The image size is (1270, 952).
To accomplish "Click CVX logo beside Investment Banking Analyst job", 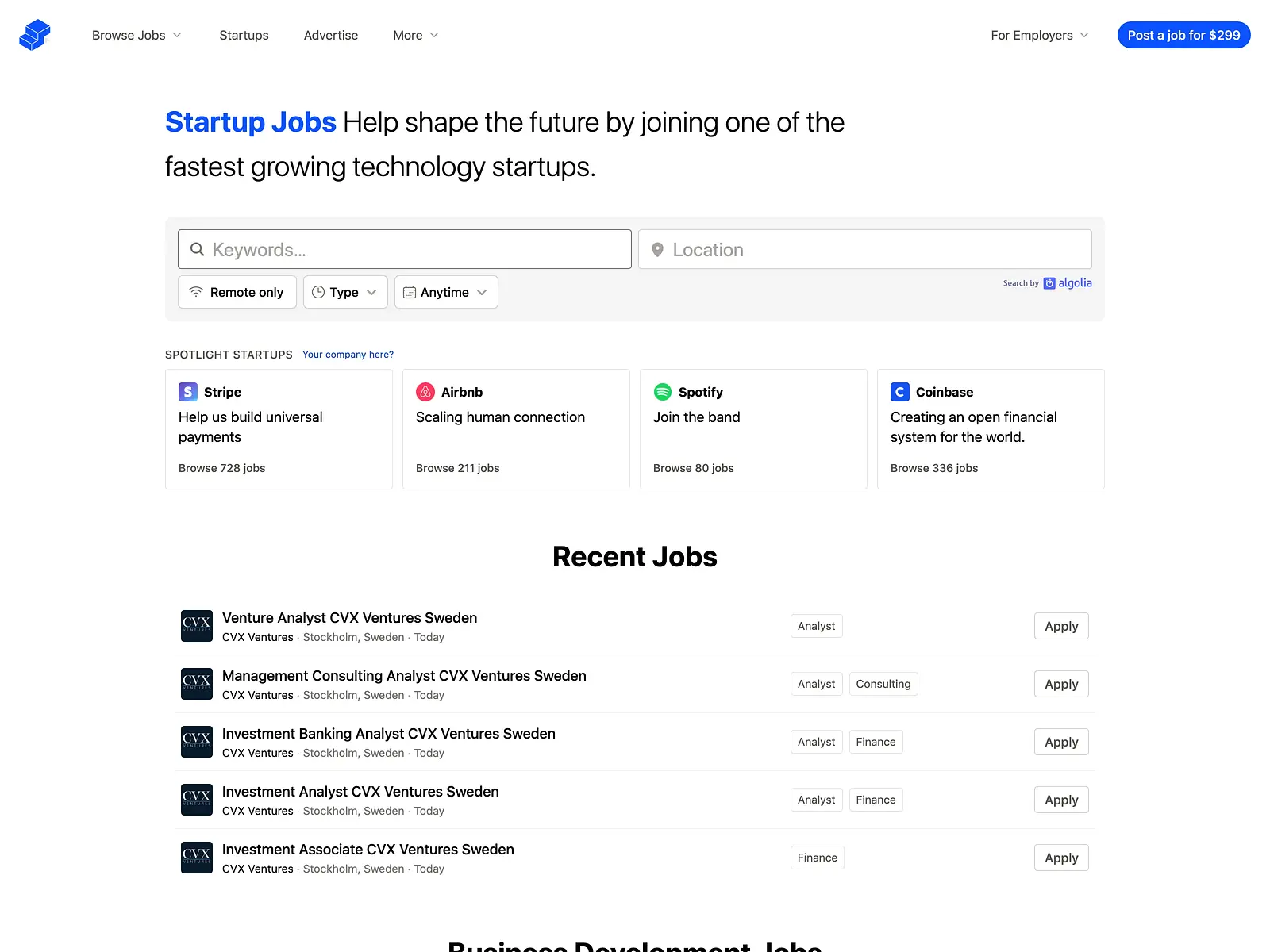I will point(197,742).
